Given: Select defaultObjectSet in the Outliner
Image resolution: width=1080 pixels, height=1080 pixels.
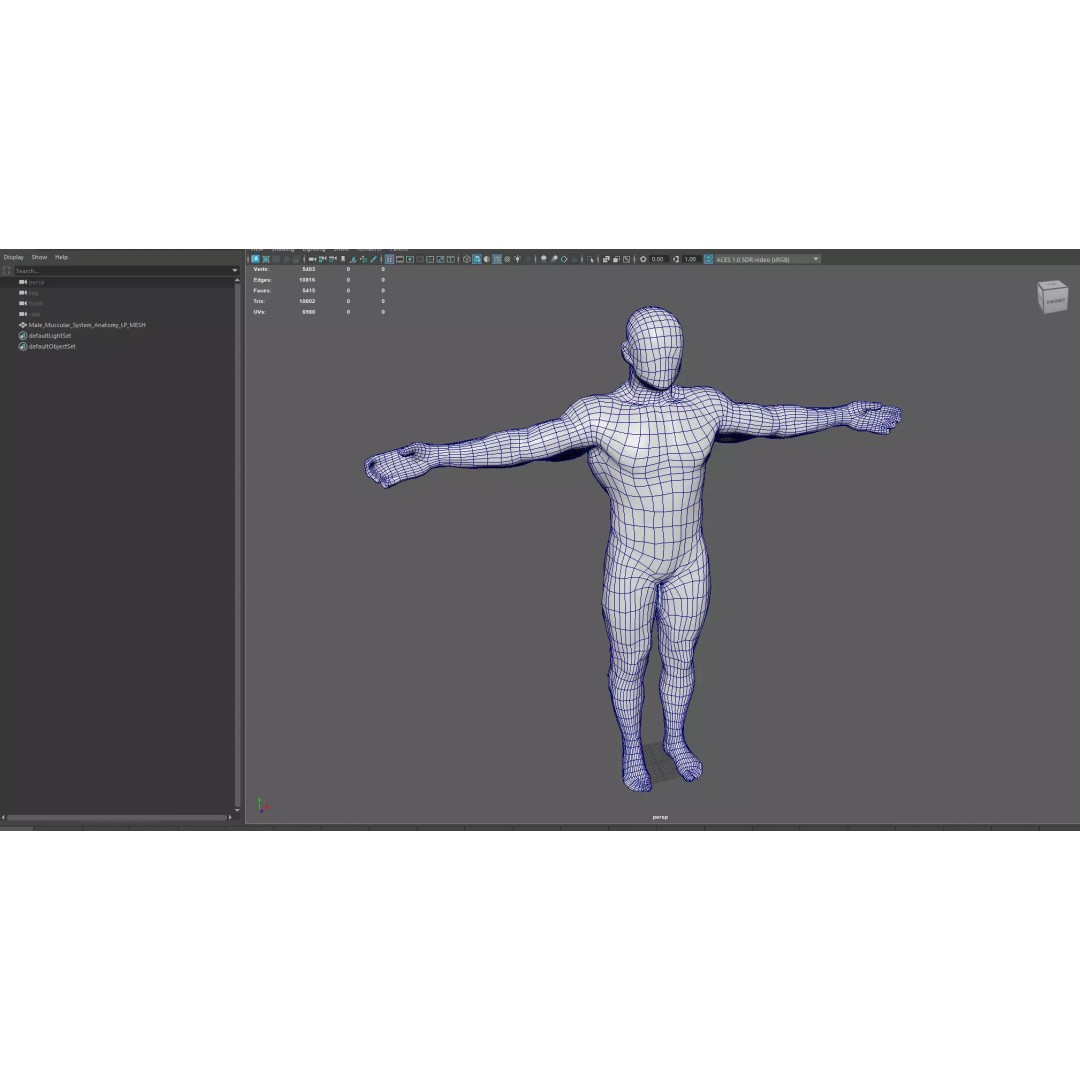Looking at the screenshot, I should coord(52,346).
